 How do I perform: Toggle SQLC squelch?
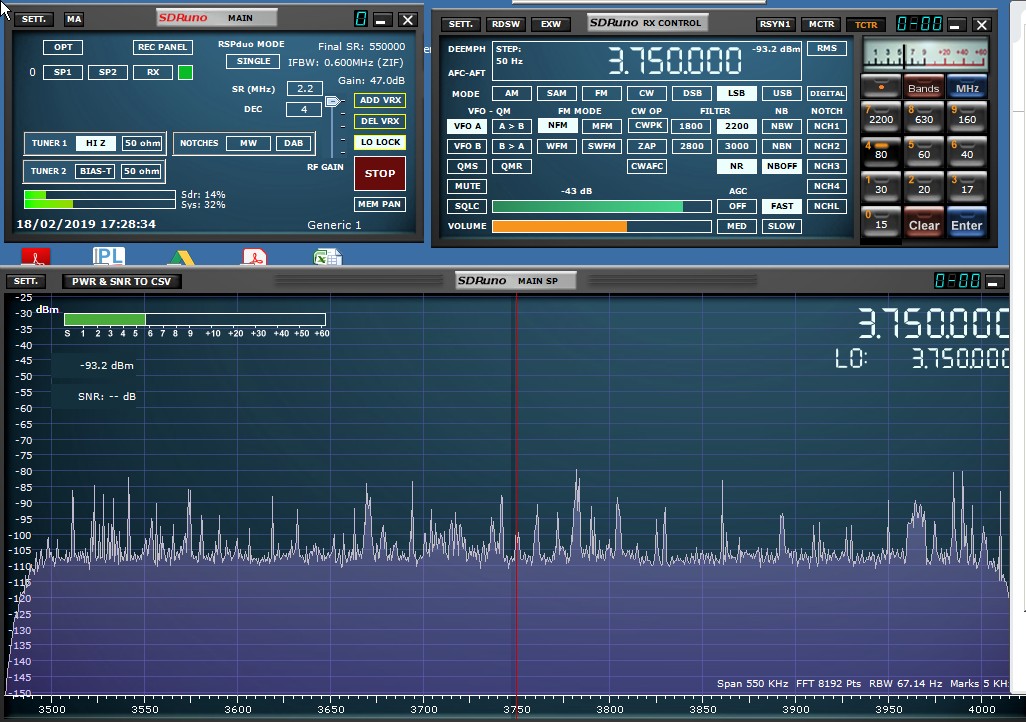pos(467,206)
